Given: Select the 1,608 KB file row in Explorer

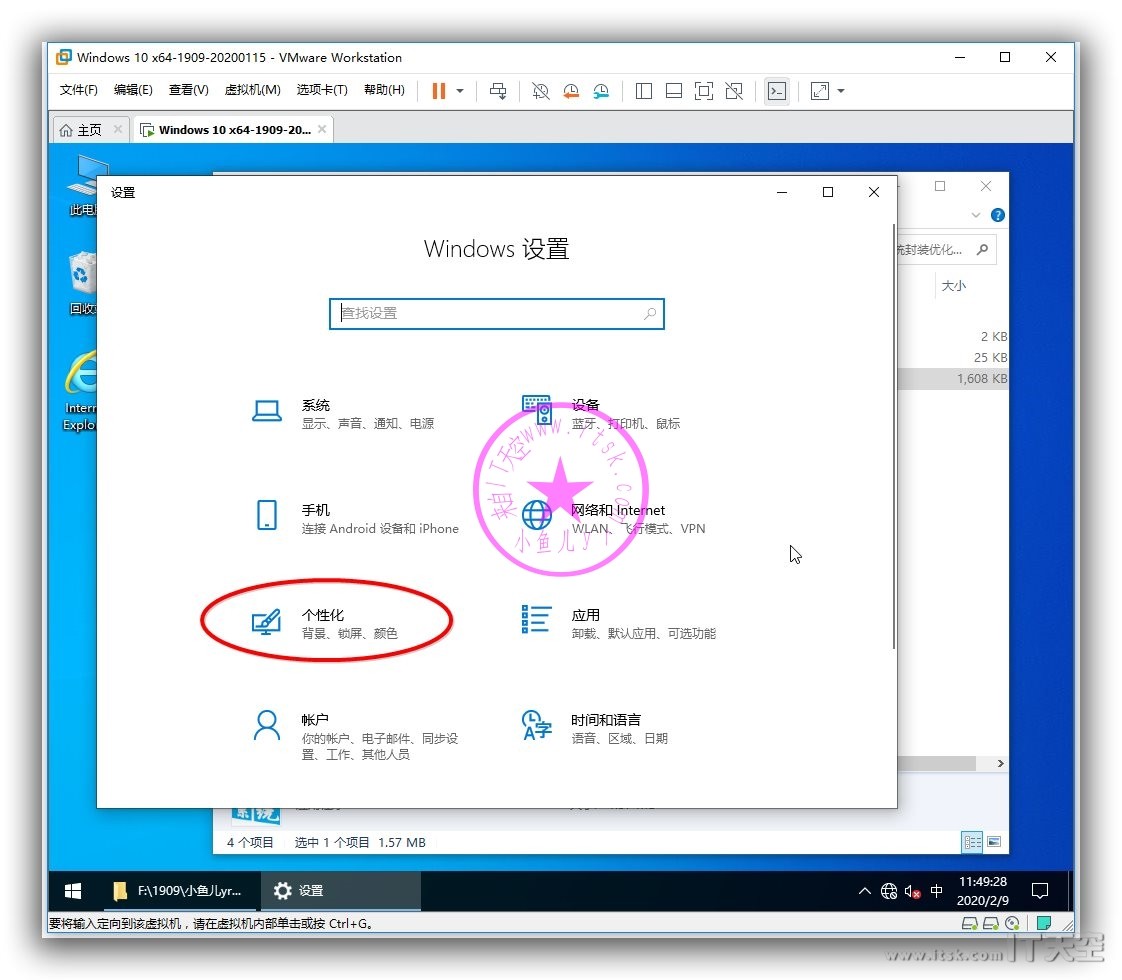Looking at the screenshot, I should 952,378.
